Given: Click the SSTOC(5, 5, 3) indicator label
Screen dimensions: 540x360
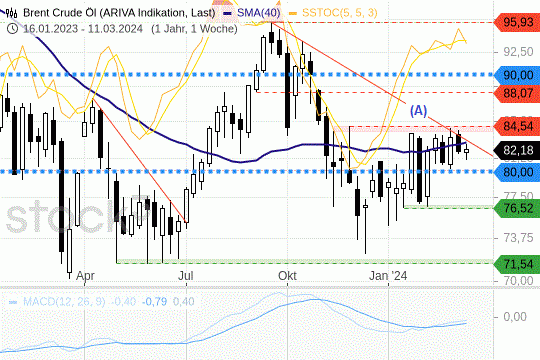Looking at the screenshot, I should (340, 13).
